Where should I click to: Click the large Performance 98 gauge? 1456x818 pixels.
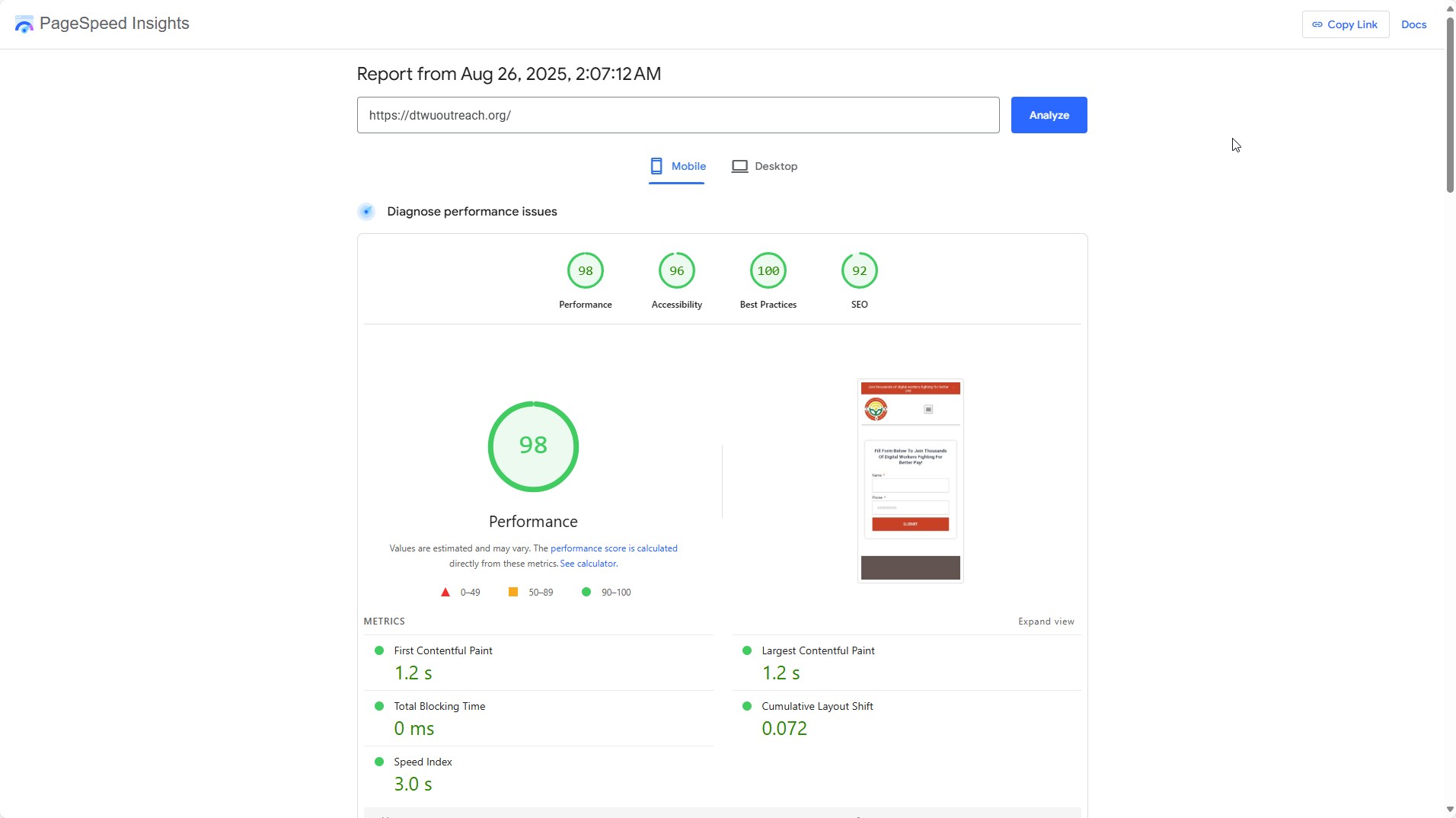[533, 446]
